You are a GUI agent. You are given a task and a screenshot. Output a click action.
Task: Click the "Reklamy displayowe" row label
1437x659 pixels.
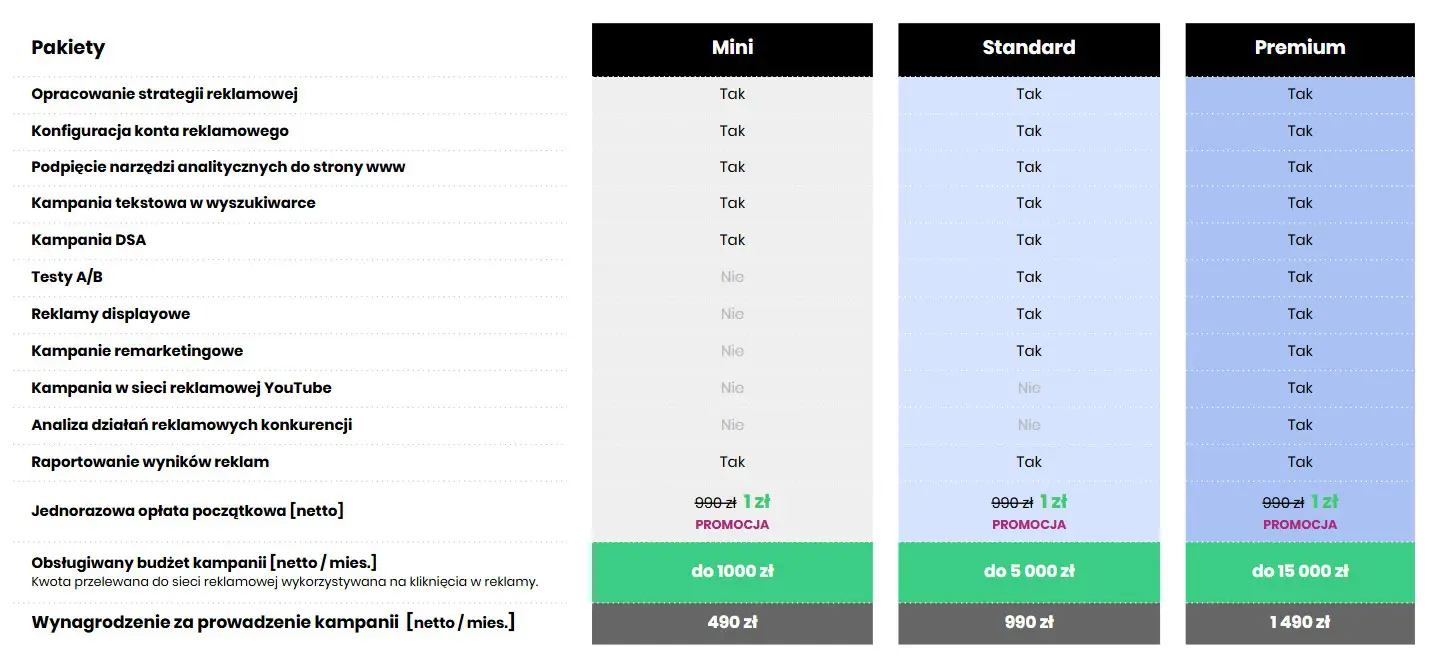click(110, 314)
